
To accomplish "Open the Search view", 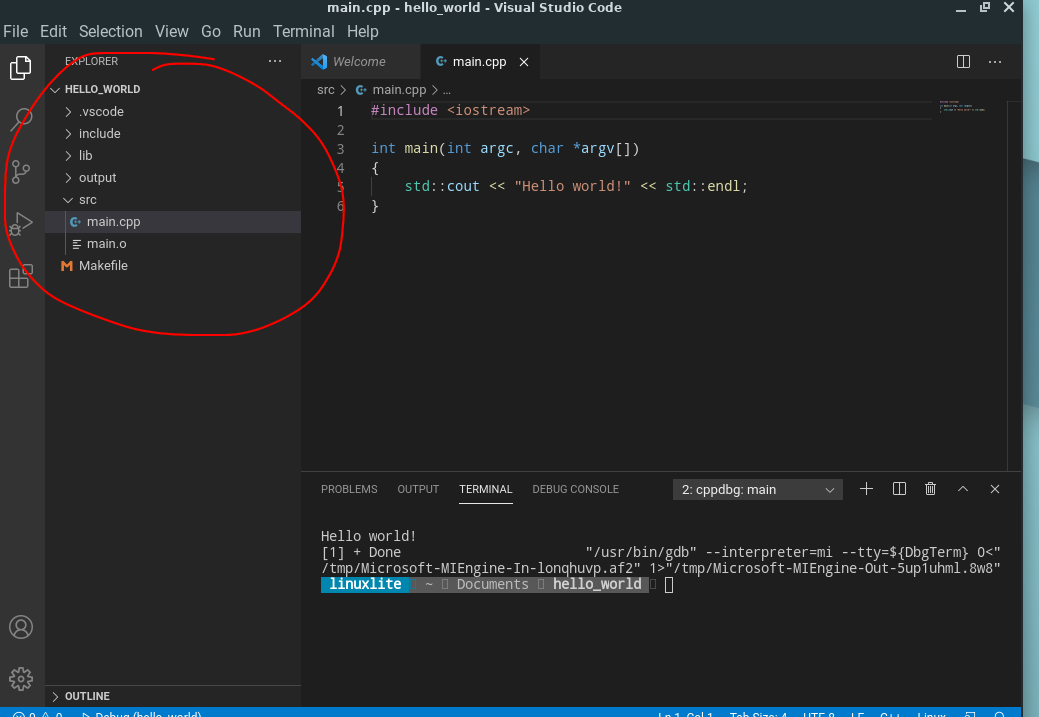I will click(x=21, y=119).
